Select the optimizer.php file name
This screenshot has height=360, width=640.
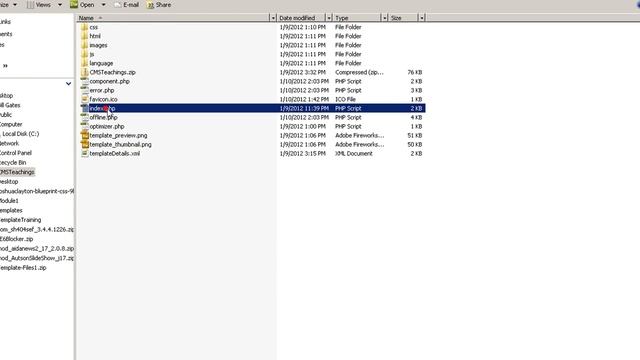pyautogui.click(x=107, y=127)
